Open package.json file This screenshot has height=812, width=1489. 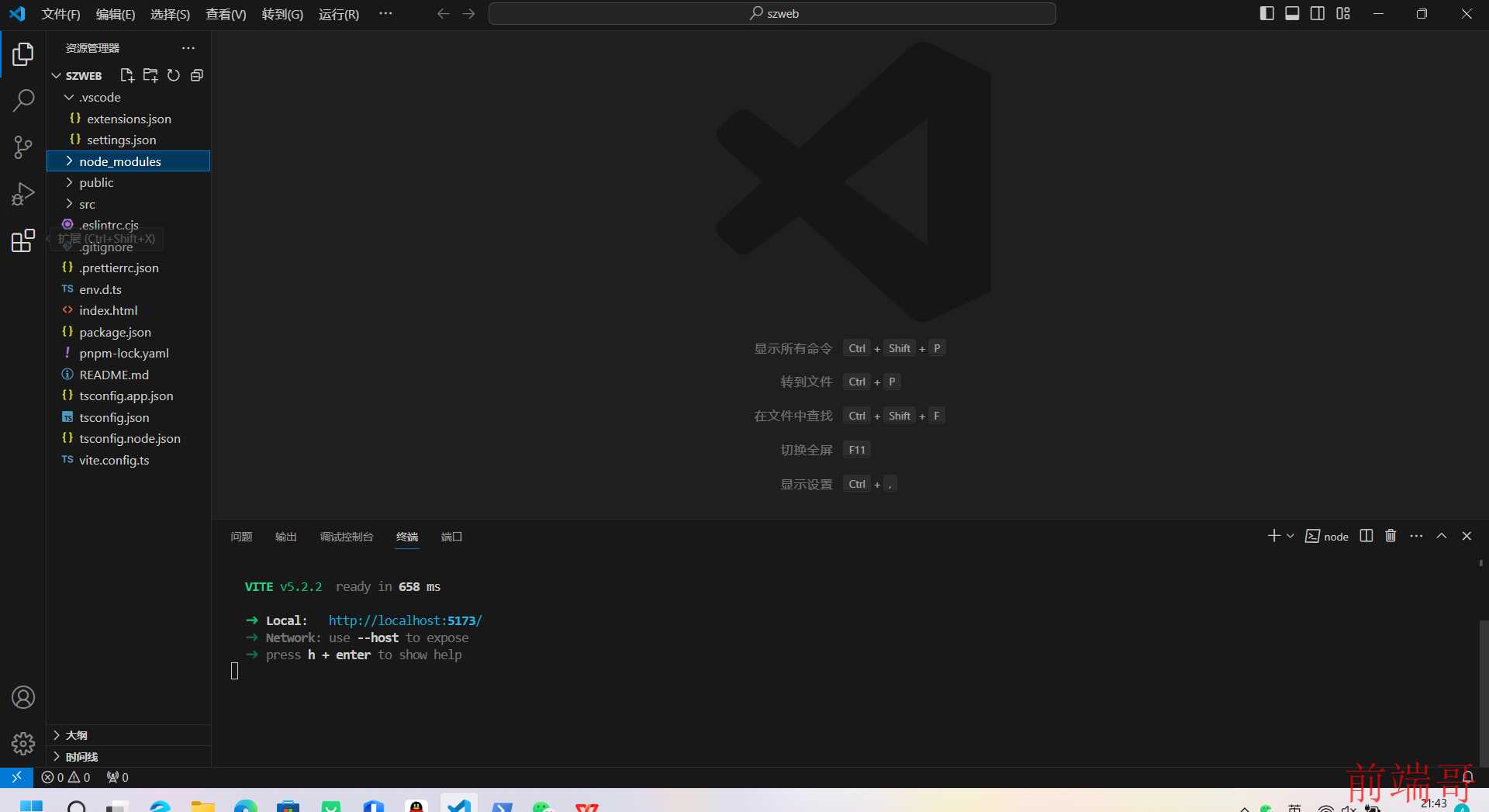(128, 332)
